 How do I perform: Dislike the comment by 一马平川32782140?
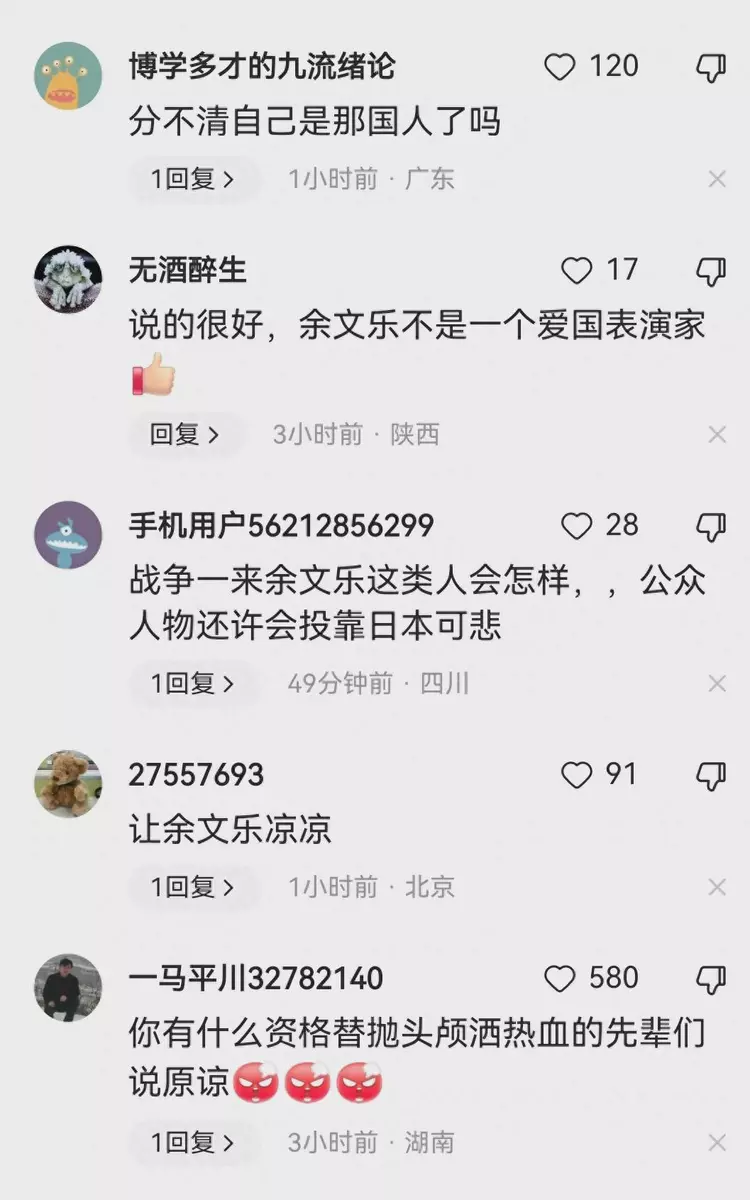point(711,979)
